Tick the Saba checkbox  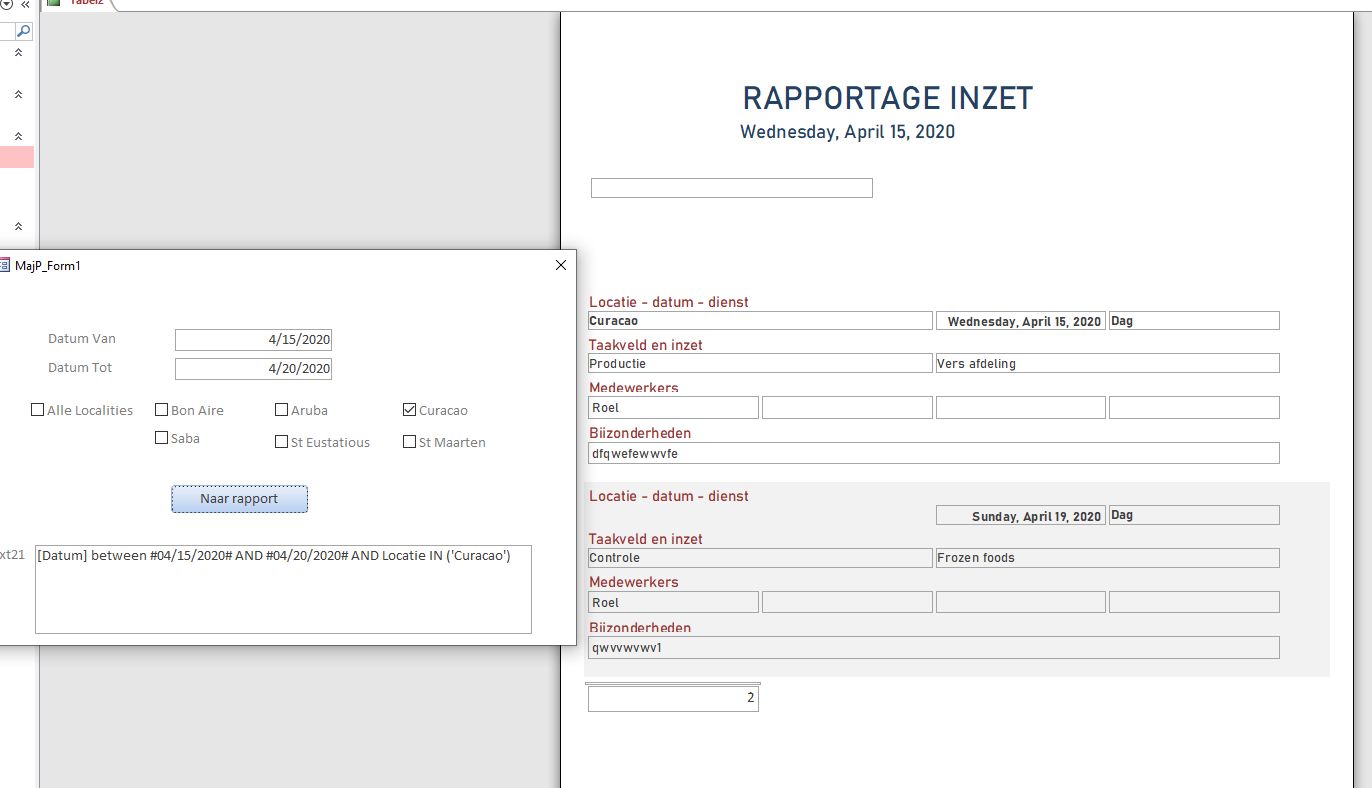click(x=162, y=438)
